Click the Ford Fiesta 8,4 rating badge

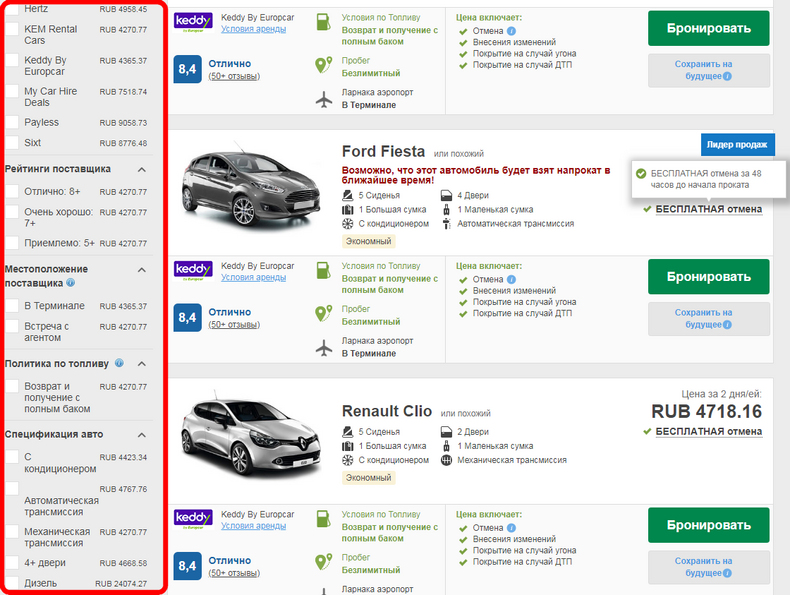click(187, 317)
